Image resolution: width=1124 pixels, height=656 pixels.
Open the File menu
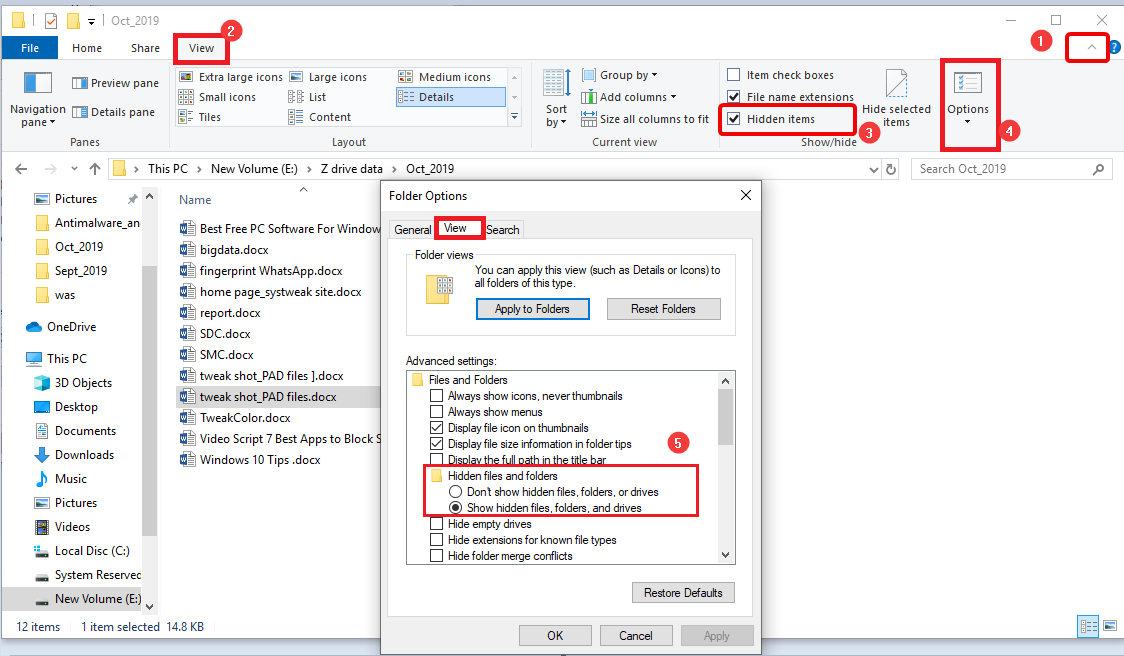30,48
